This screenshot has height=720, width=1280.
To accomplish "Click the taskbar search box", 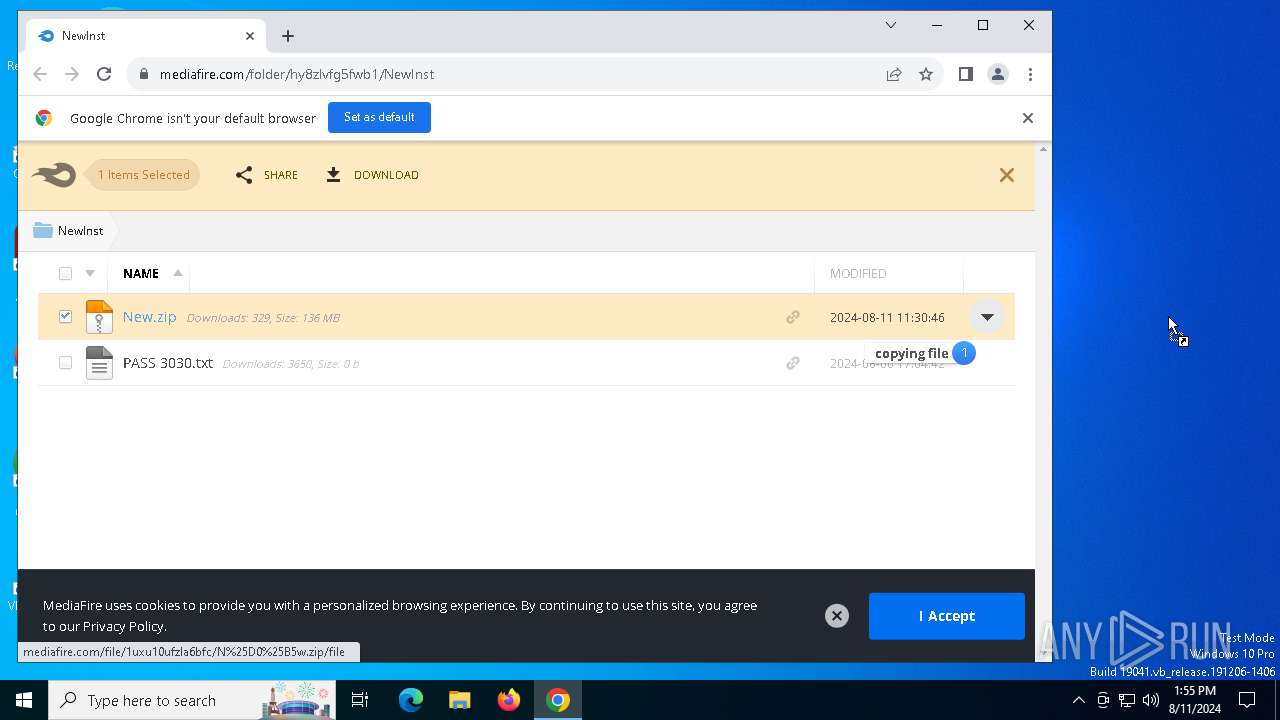I will [x=193, y=700].
